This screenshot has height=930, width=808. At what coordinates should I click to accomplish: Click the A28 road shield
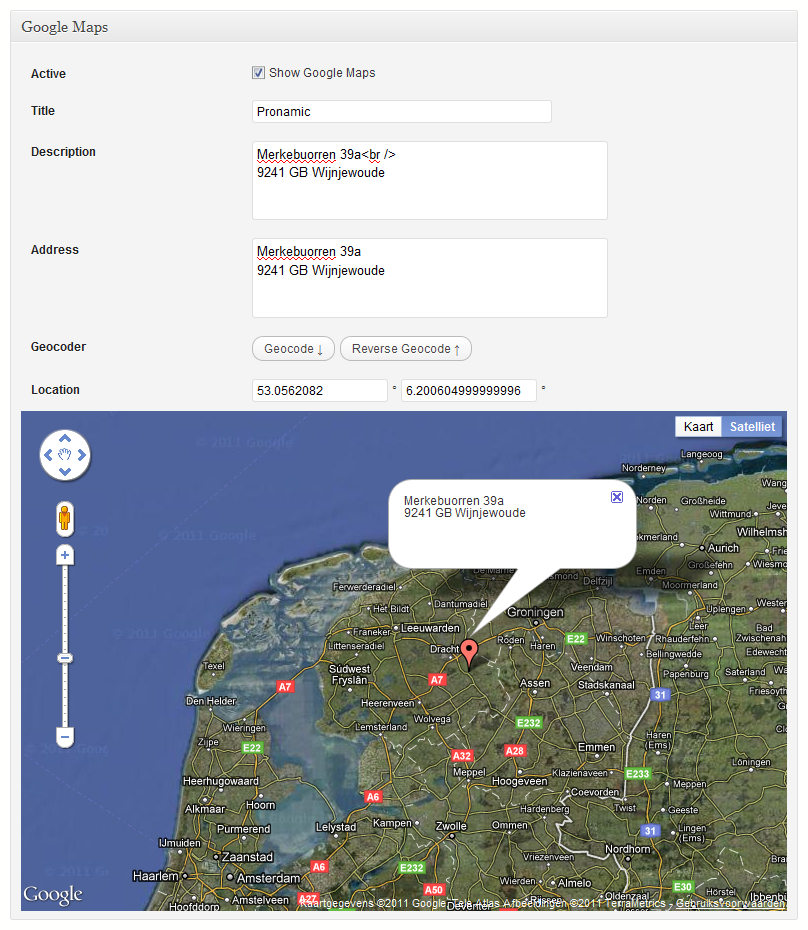pos(514,751)
